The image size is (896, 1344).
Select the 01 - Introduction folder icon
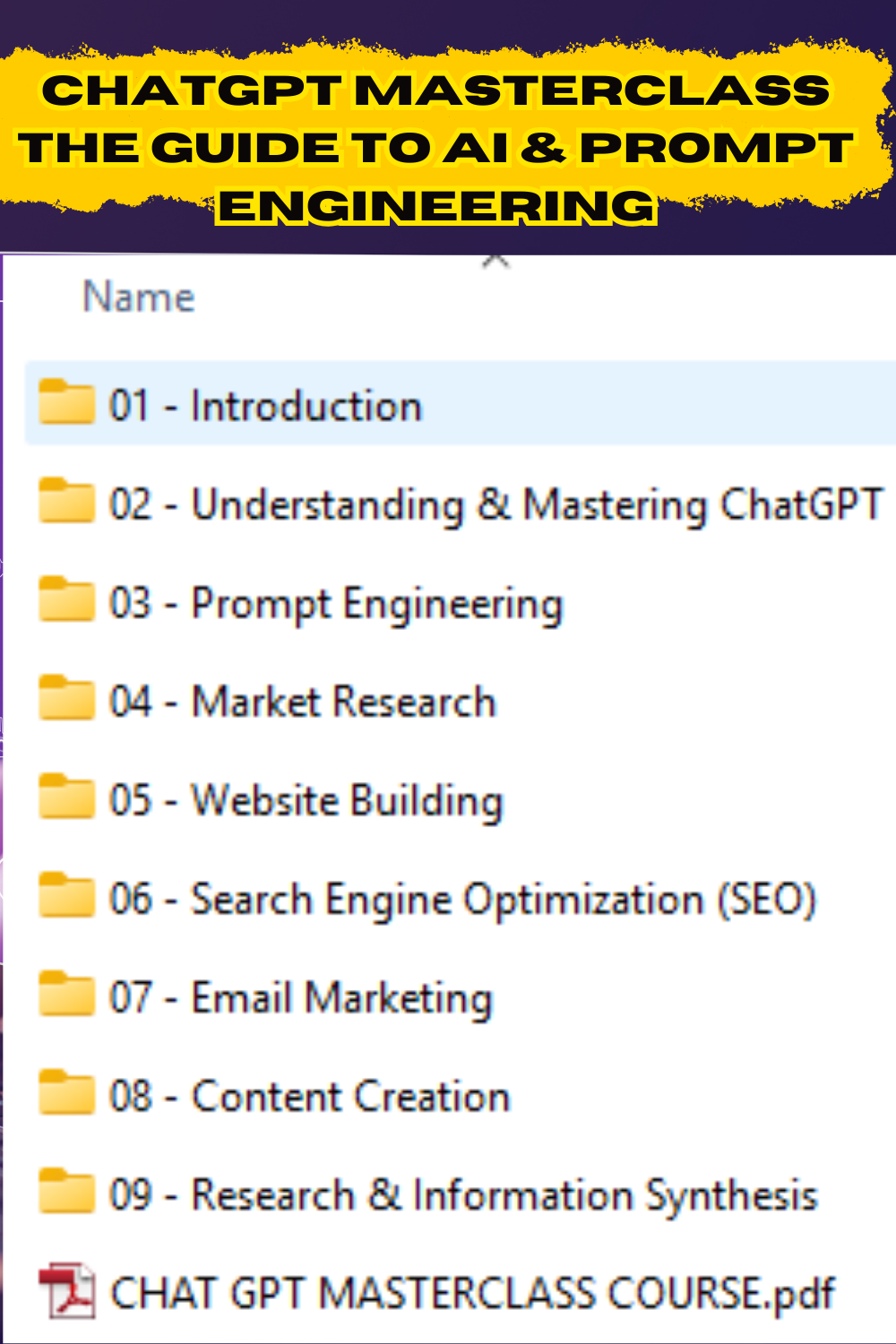point(66,401)
